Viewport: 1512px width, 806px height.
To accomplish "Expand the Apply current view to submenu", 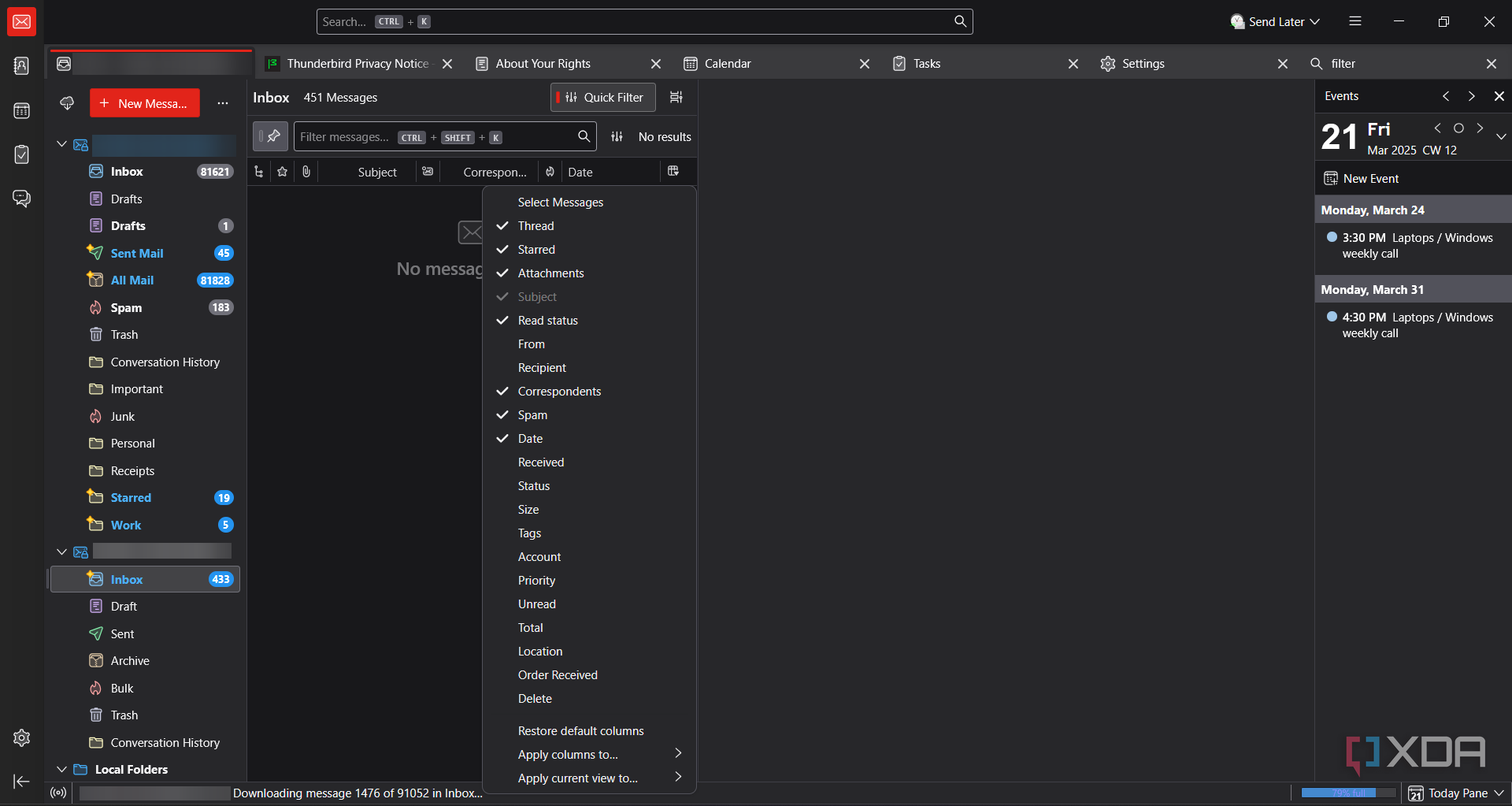I will [x=589, y=778].
